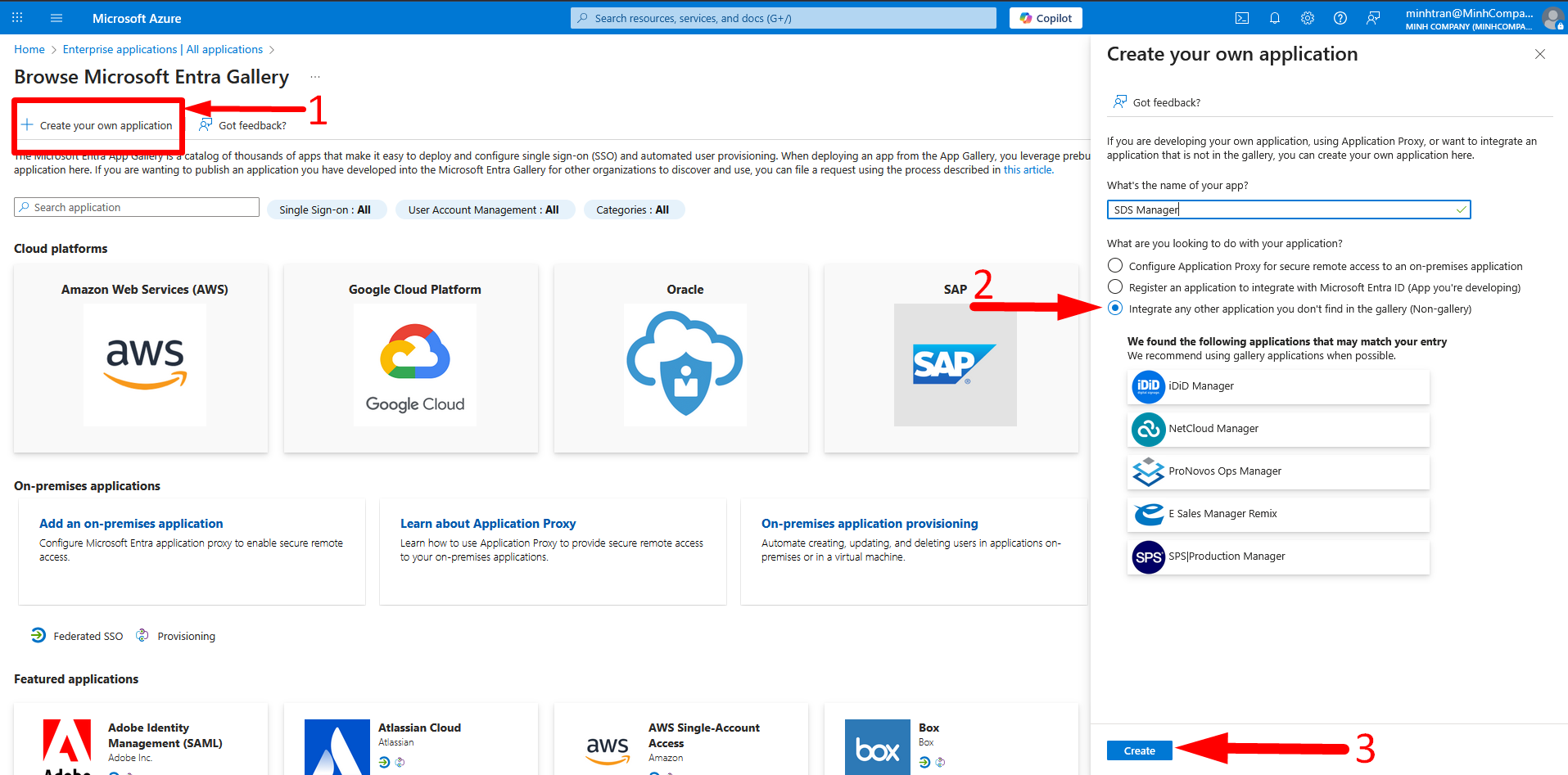1568x775 pixels.
Task: Open the help question mark icon
Action: [1340, 18]
